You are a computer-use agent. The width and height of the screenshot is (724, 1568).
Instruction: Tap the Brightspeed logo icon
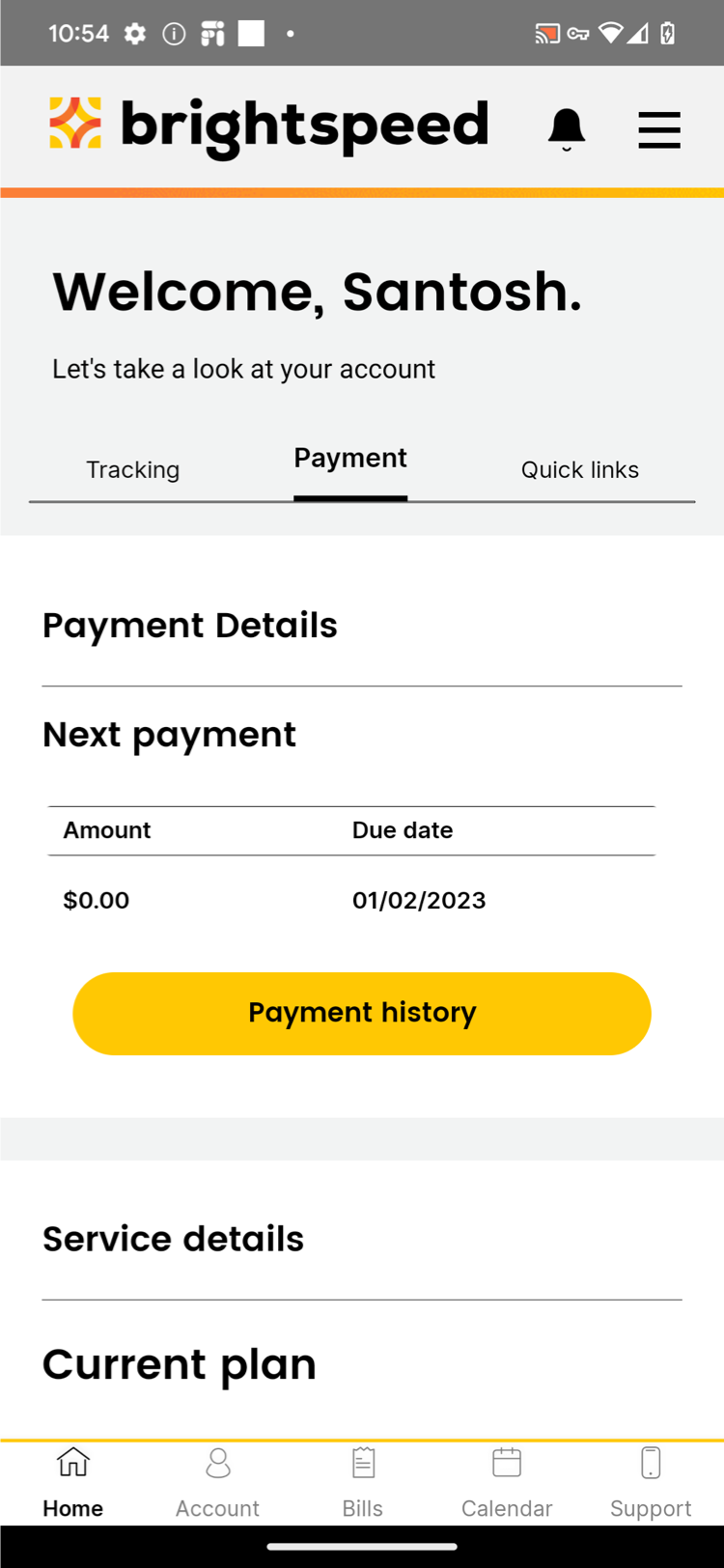75,123
